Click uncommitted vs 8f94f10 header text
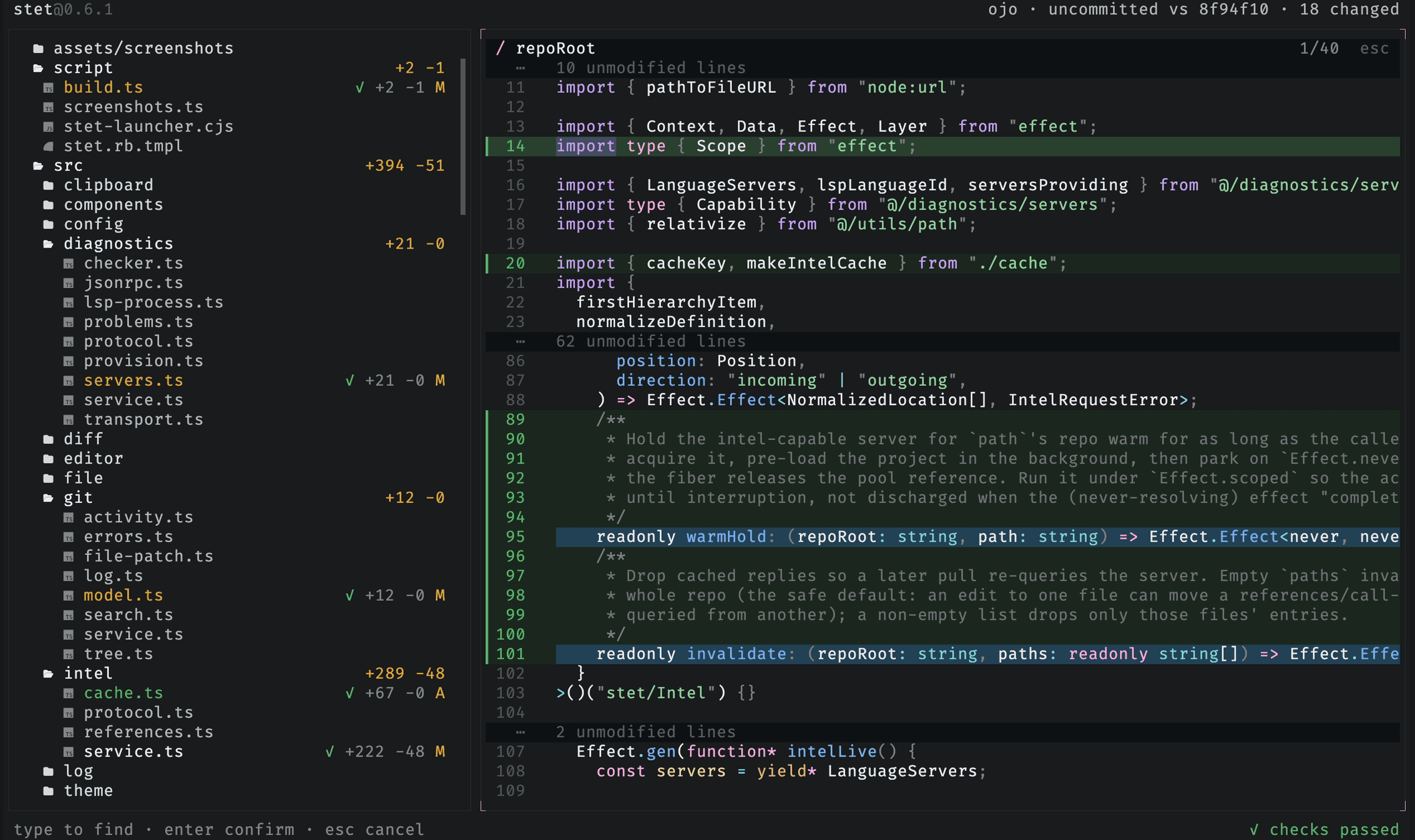This screenshot has height=840, width=1415. (x=1159, y=9)
